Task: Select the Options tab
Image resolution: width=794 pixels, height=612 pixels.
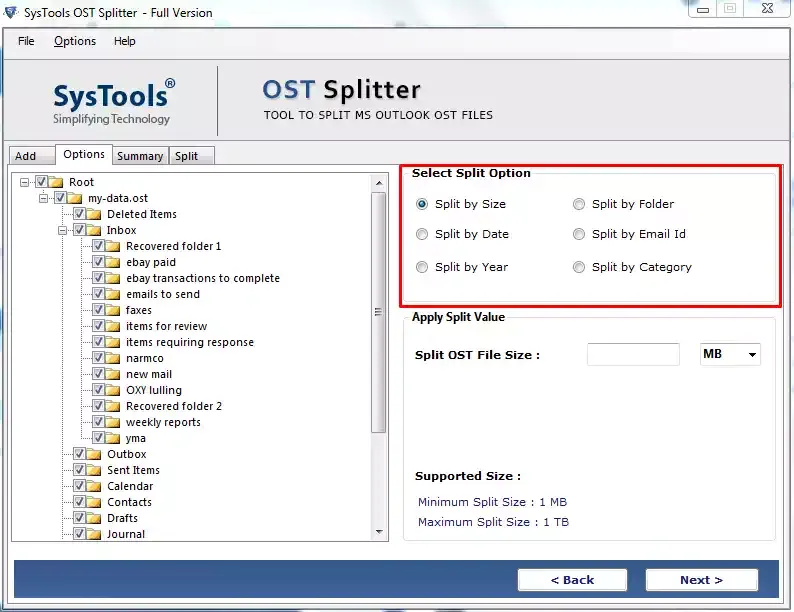Action: point(84,154)
